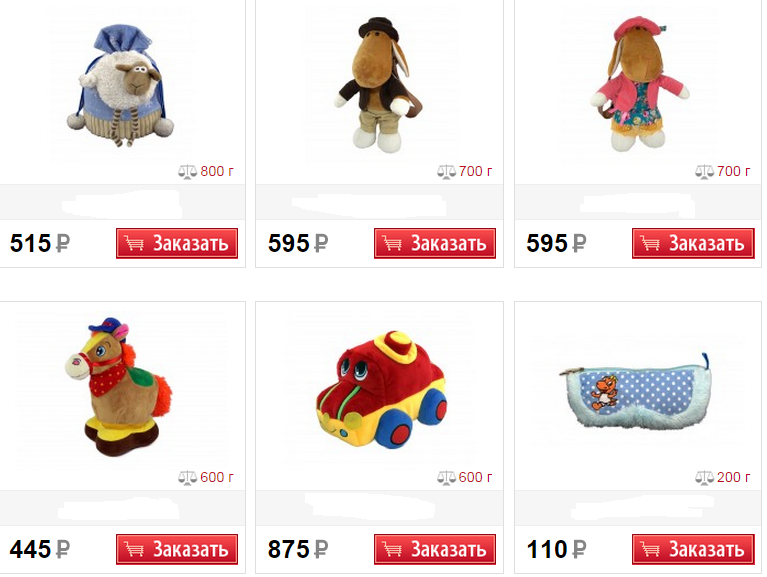Click Заказать for the pink-jacket moose toy

(x=693, y=243)
